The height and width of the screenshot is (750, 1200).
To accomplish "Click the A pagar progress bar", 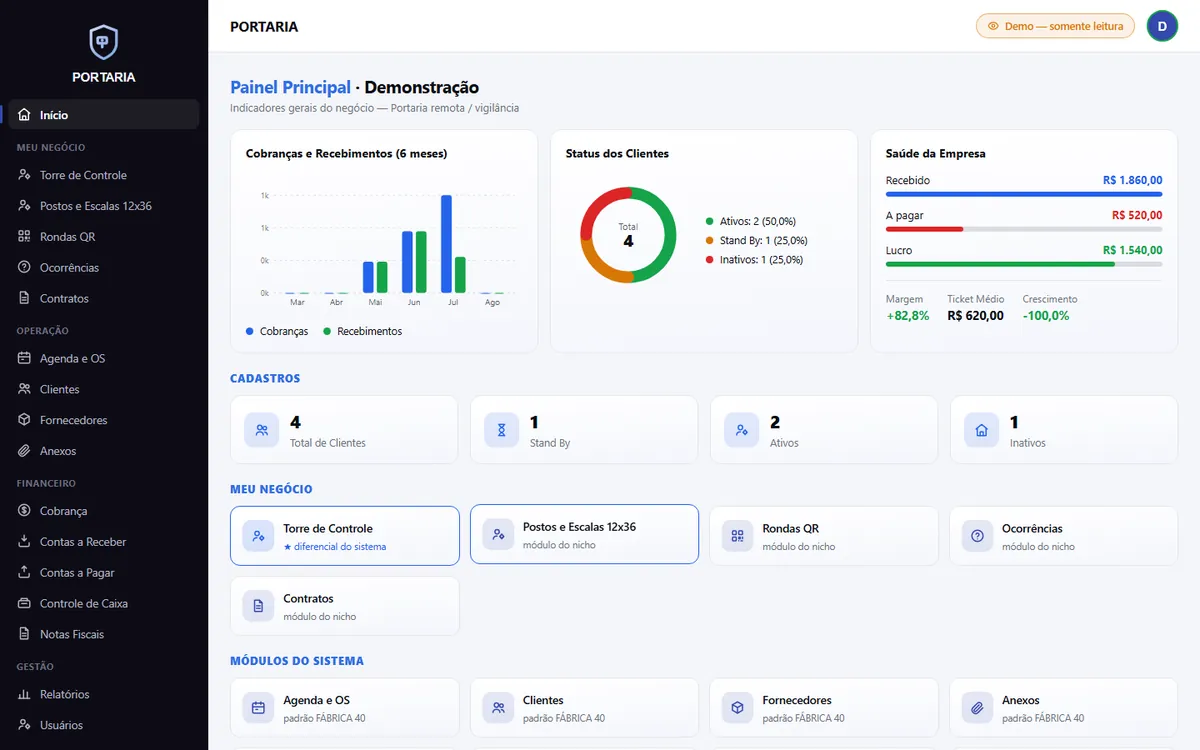I will 1024,229.
